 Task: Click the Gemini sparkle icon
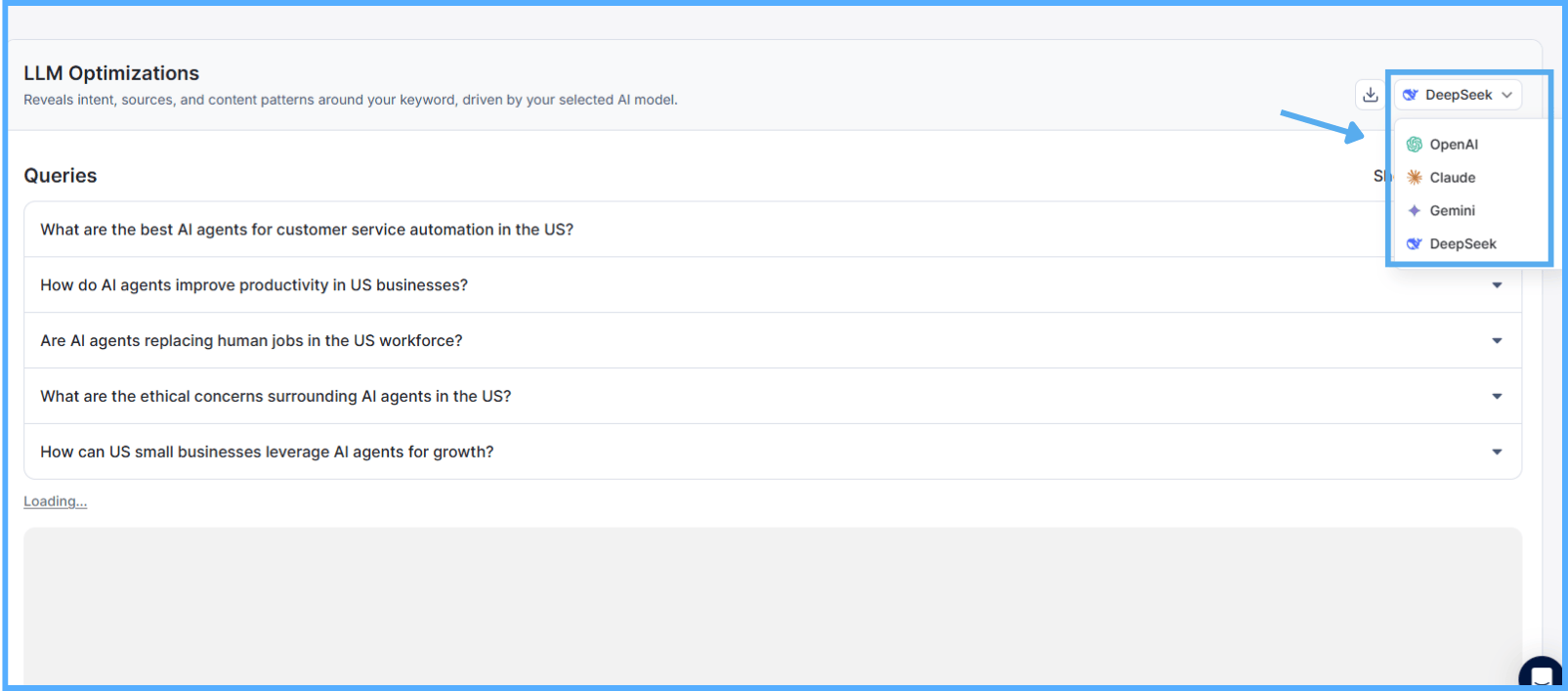[1414, 211]
